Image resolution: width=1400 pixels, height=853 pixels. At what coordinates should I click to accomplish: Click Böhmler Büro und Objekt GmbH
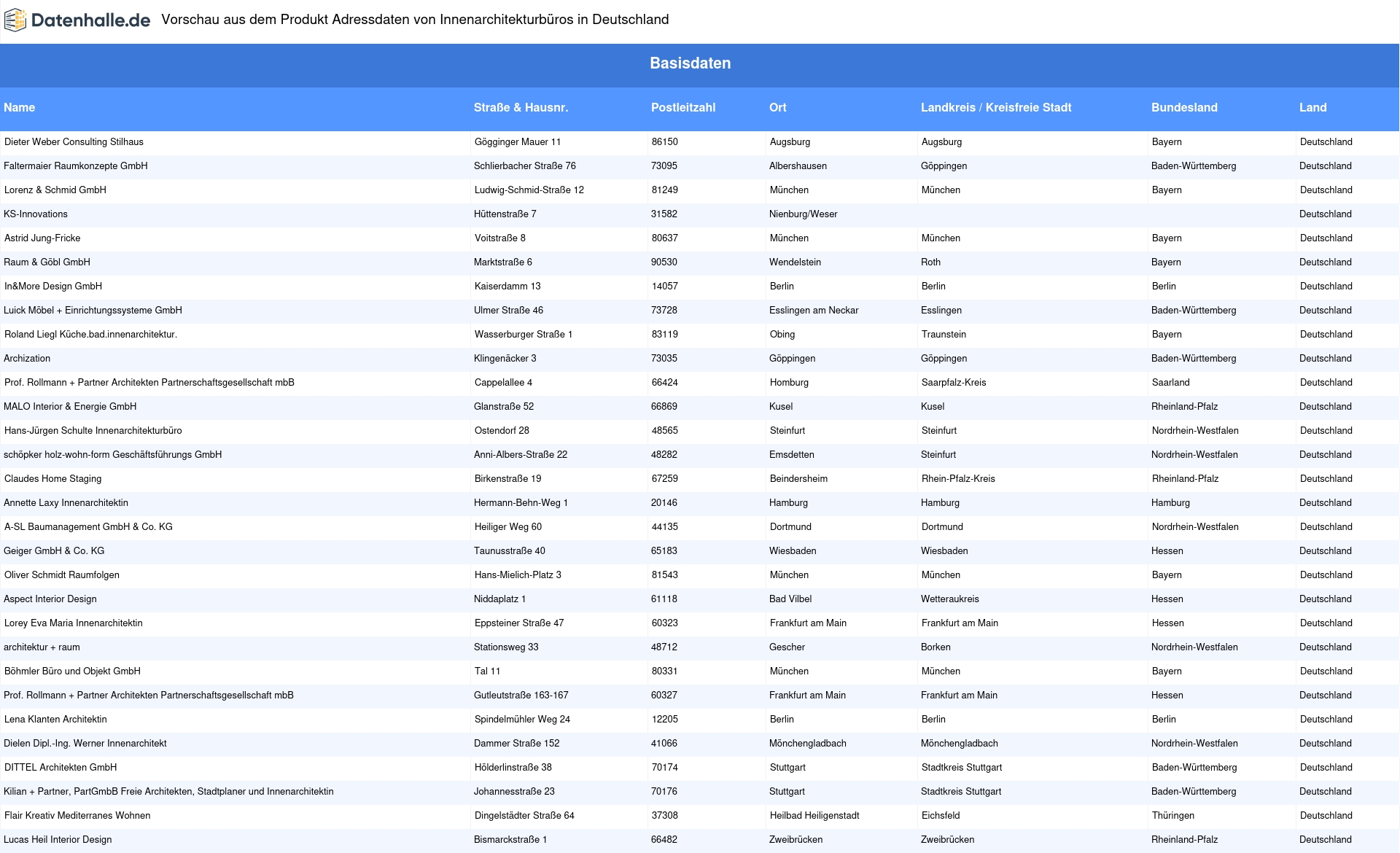pos(72,671)
